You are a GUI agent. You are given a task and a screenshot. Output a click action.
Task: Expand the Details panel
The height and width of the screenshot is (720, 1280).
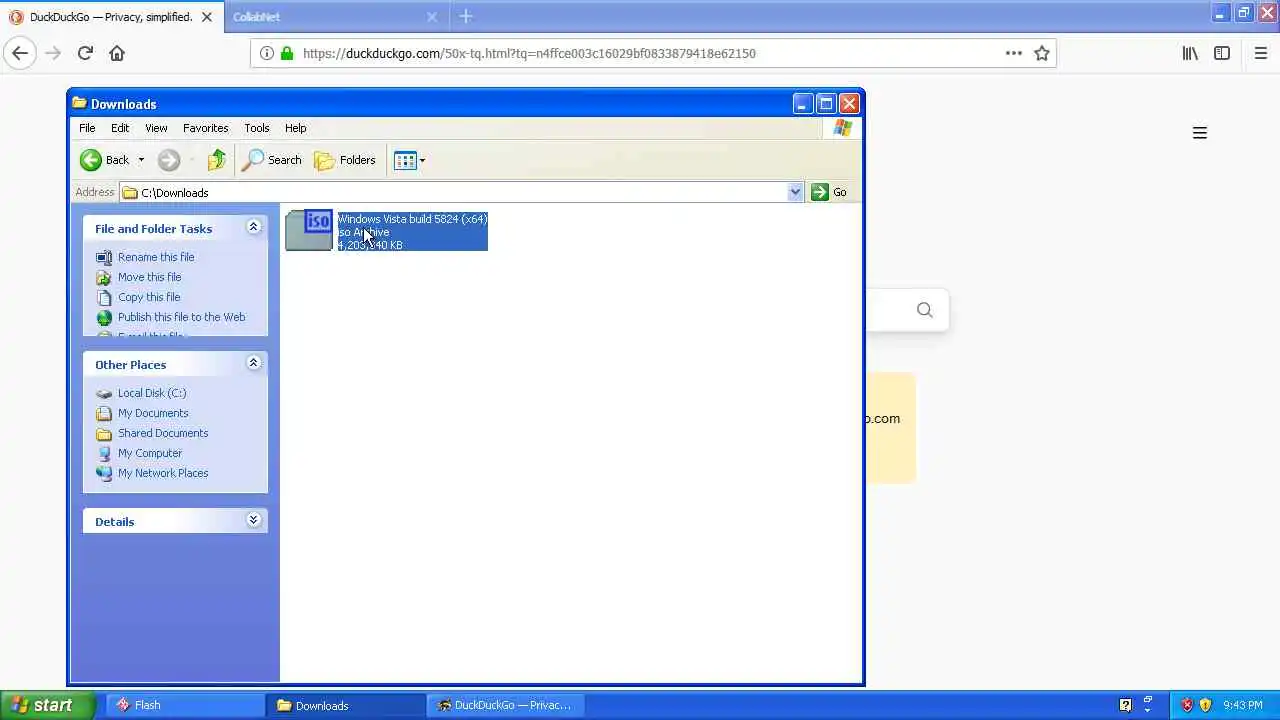(x=253, y=520)
